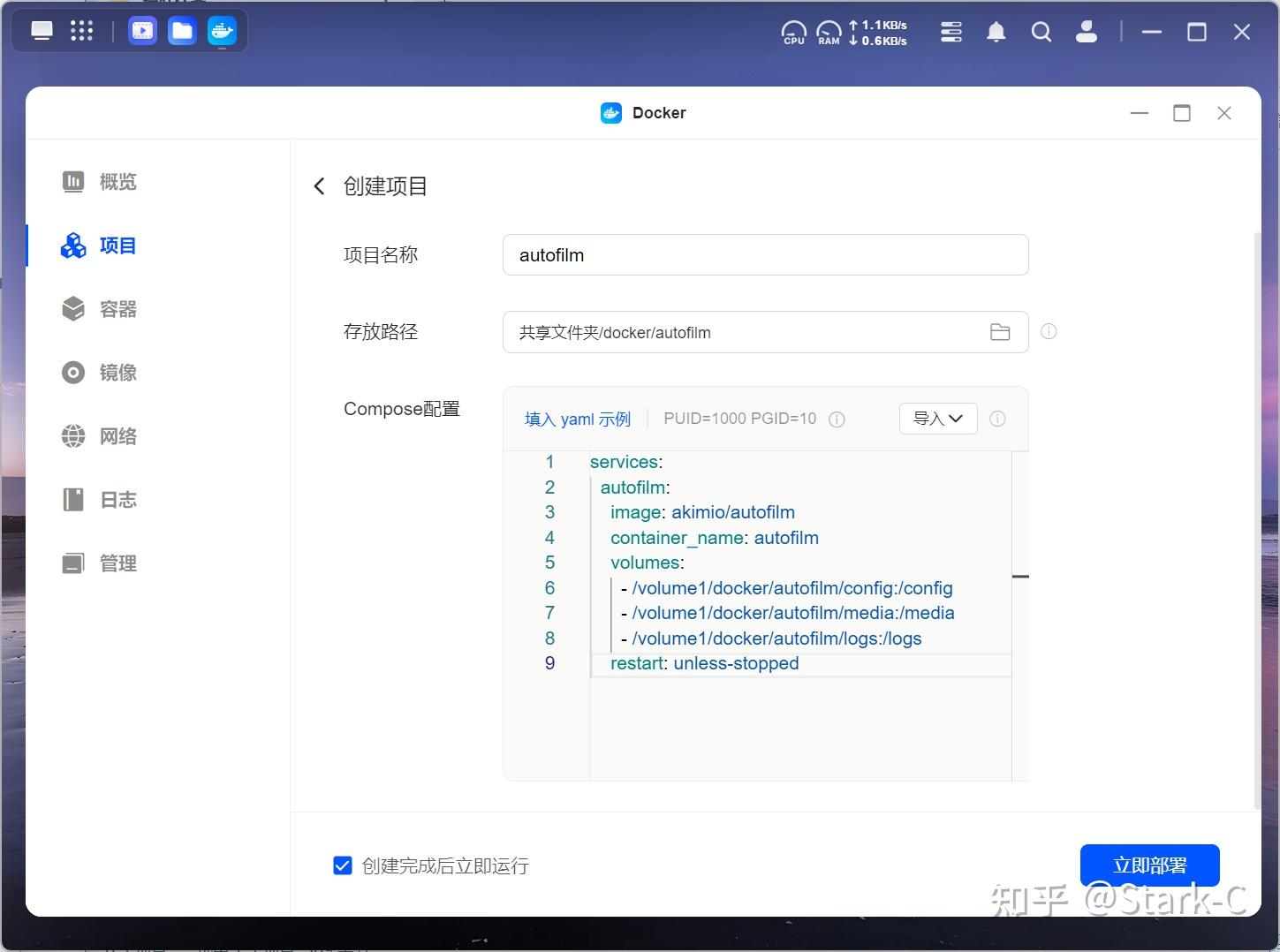Click the 立即部署 deploy button

(1149, 865)
